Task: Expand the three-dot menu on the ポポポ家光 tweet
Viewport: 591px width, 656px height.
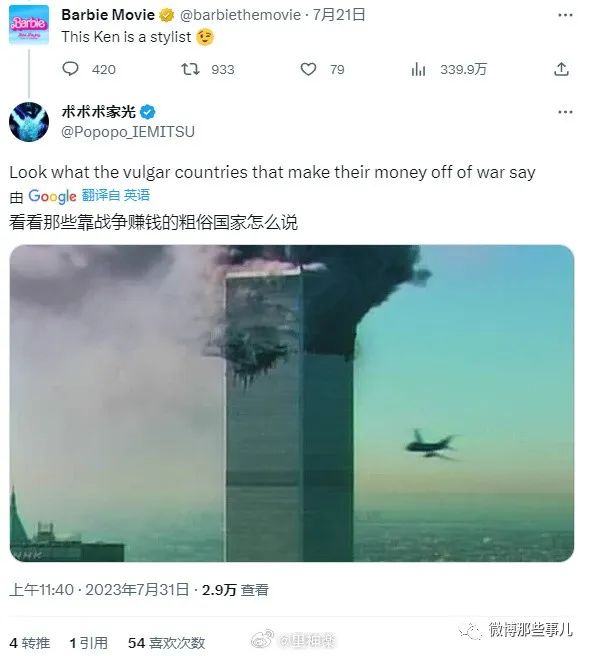Action: coord(565,112)
